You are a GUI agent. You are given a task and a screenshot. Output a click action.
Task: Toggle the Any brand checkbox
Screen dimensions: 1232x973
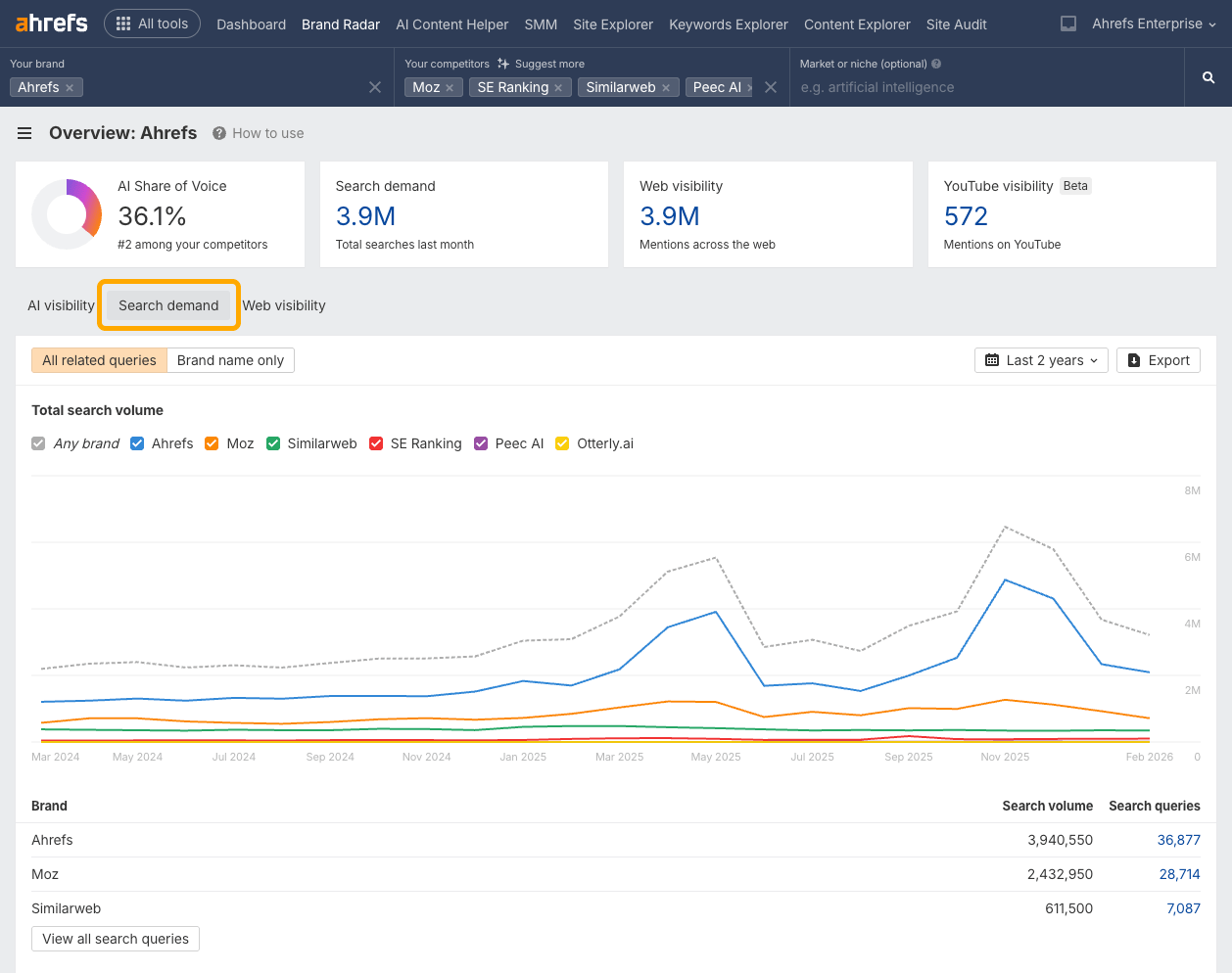click(37, 443)
